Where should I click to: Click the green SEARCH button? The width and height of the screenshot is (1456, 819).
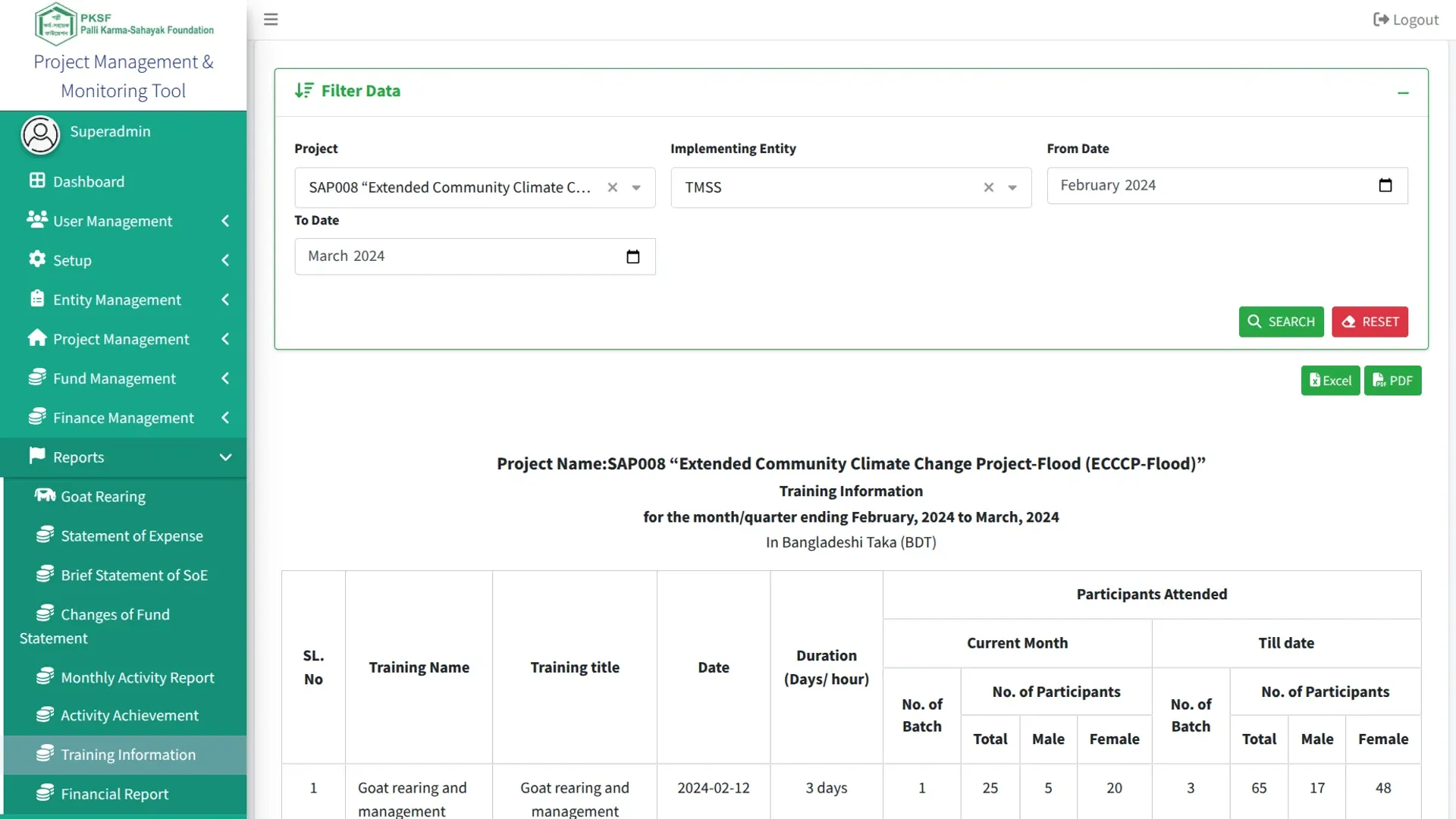(1281, 322)
